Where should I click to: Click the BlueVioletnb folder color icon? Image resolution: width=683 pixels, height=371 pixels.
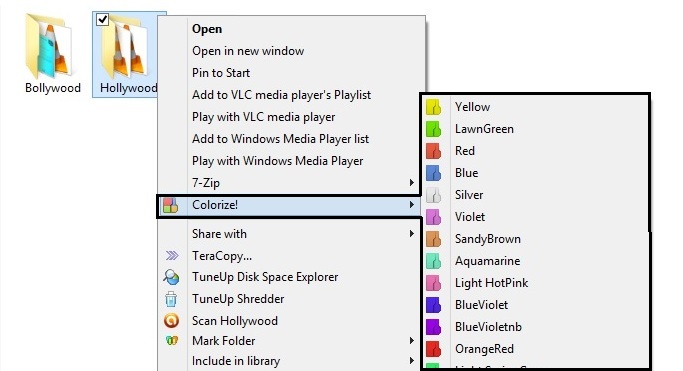pos(433,327)
